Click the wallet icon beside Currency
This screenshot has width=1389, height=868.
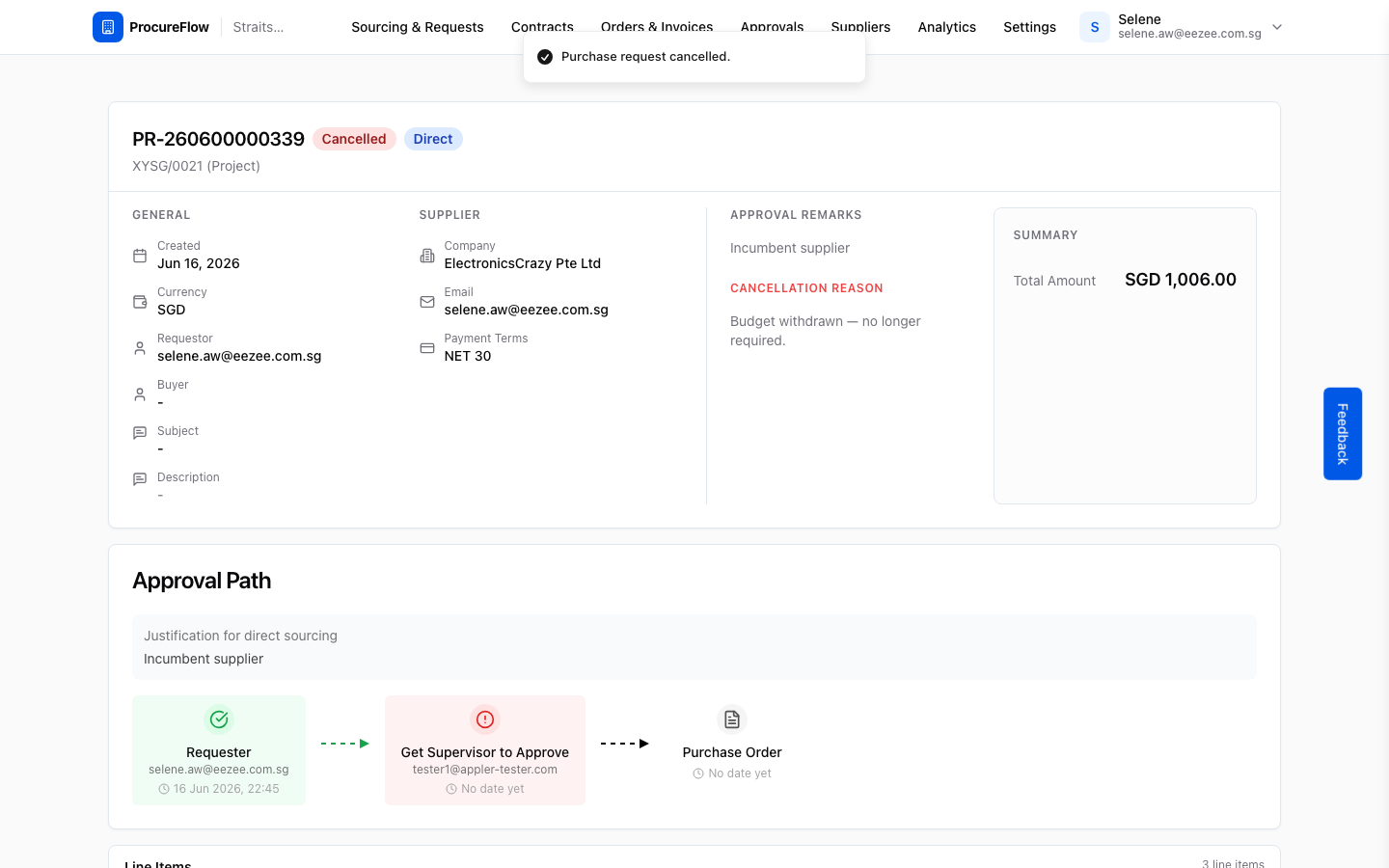pyautogui.click(x=140, y=302)
